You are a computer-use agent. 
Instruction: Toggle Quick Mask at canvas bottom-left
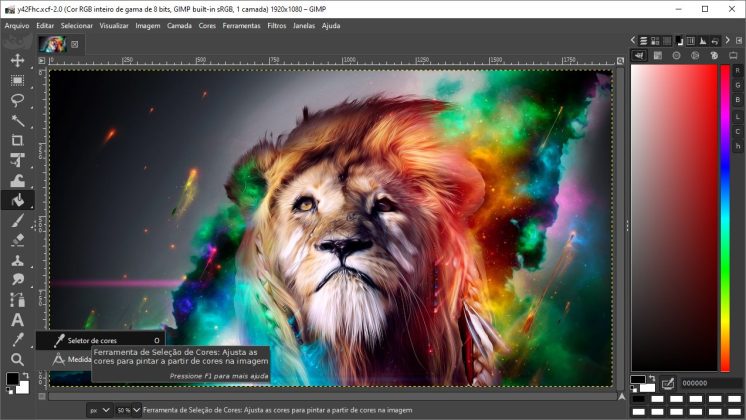pyautogui.click(x=42, y=396)
